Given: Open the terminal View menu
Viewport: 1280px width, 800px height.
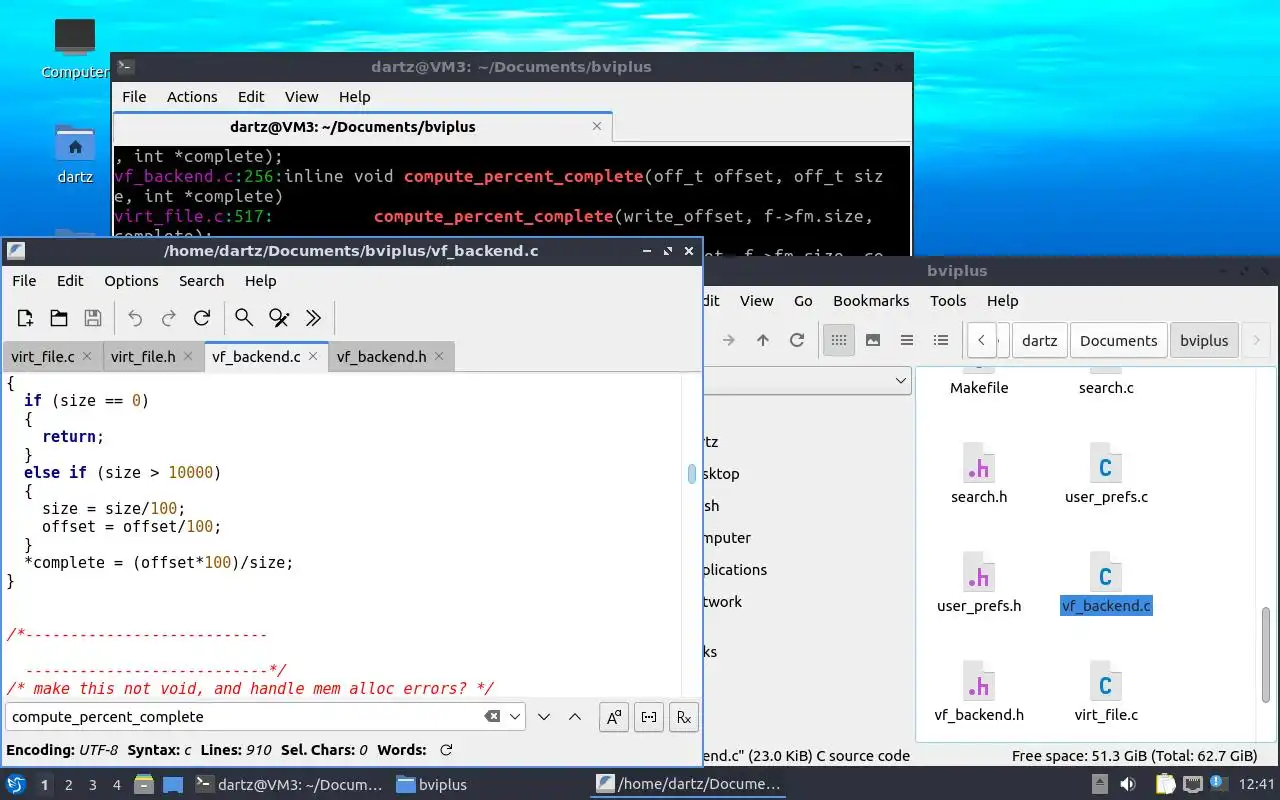Looking at the screenshot, I should pyautogui.click(x=301, y=97).
